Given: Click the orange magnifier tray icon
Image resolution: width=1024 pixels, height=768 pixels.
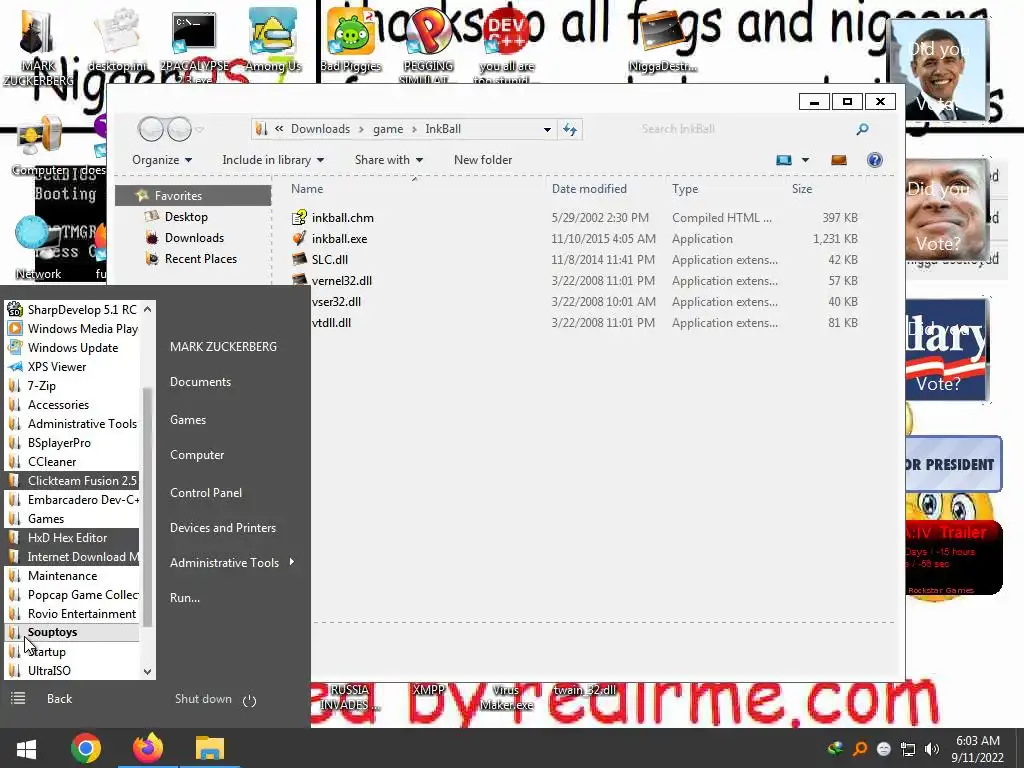Looking at the screenshot, I should tap(859, 749).
